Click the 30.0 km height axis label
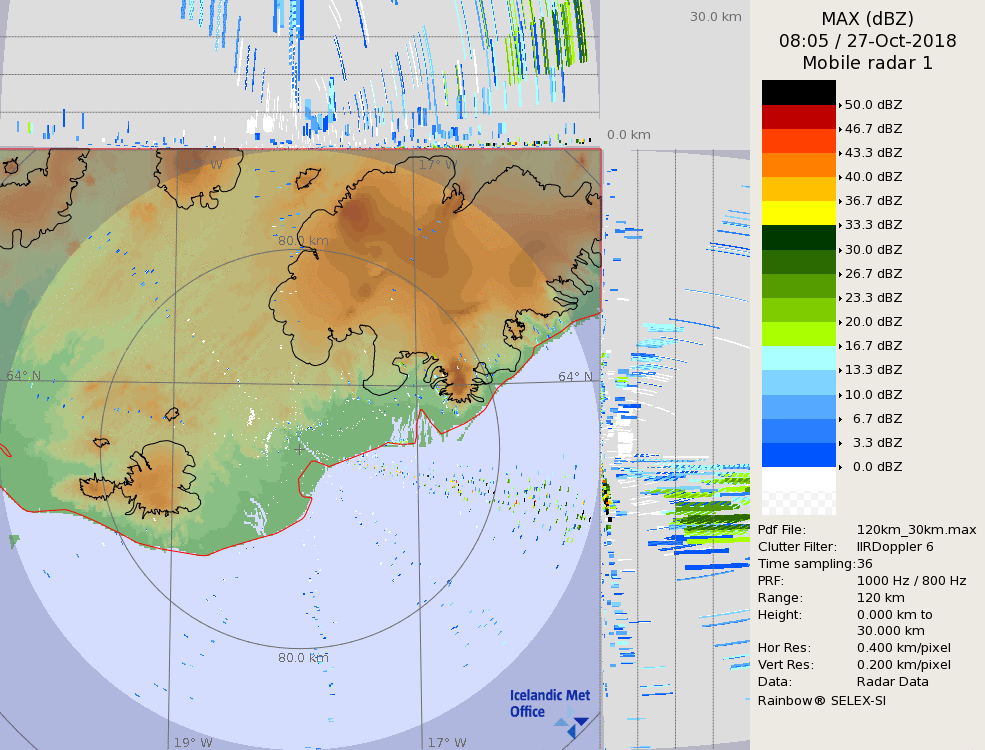Viewport: 985px width, 750px height. point(715,17)
